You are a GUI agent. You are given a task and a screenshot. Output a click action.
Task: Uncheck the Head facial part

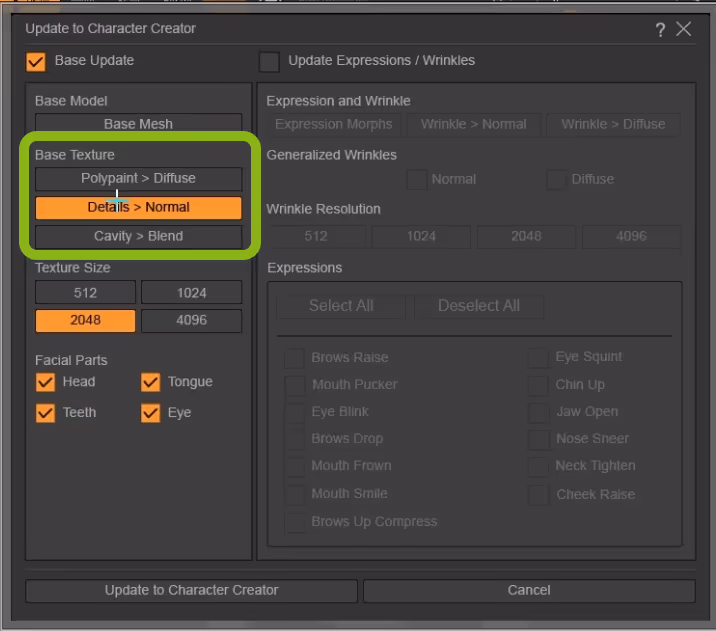tap(45, 382)
